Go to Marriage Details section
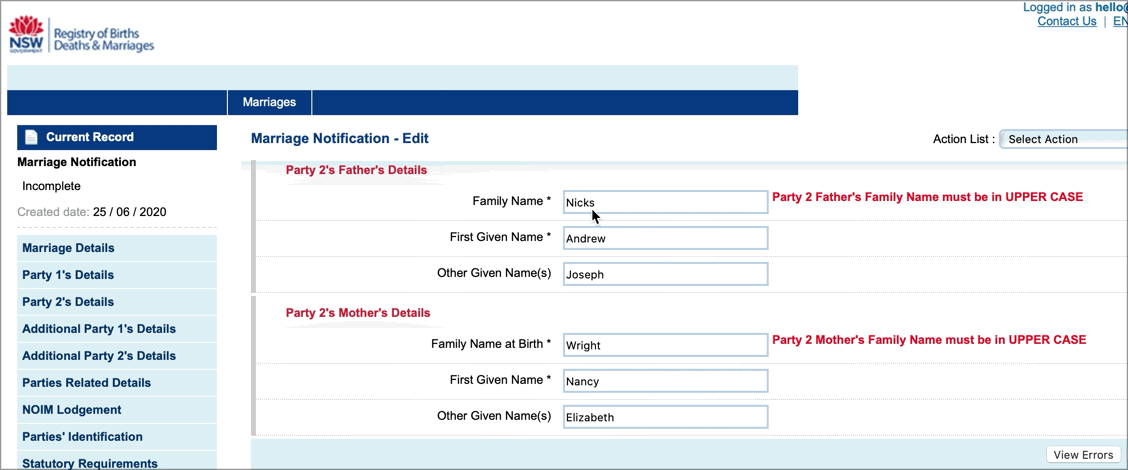The height and width of the screenshot is (470, 1128). point(68,248)
